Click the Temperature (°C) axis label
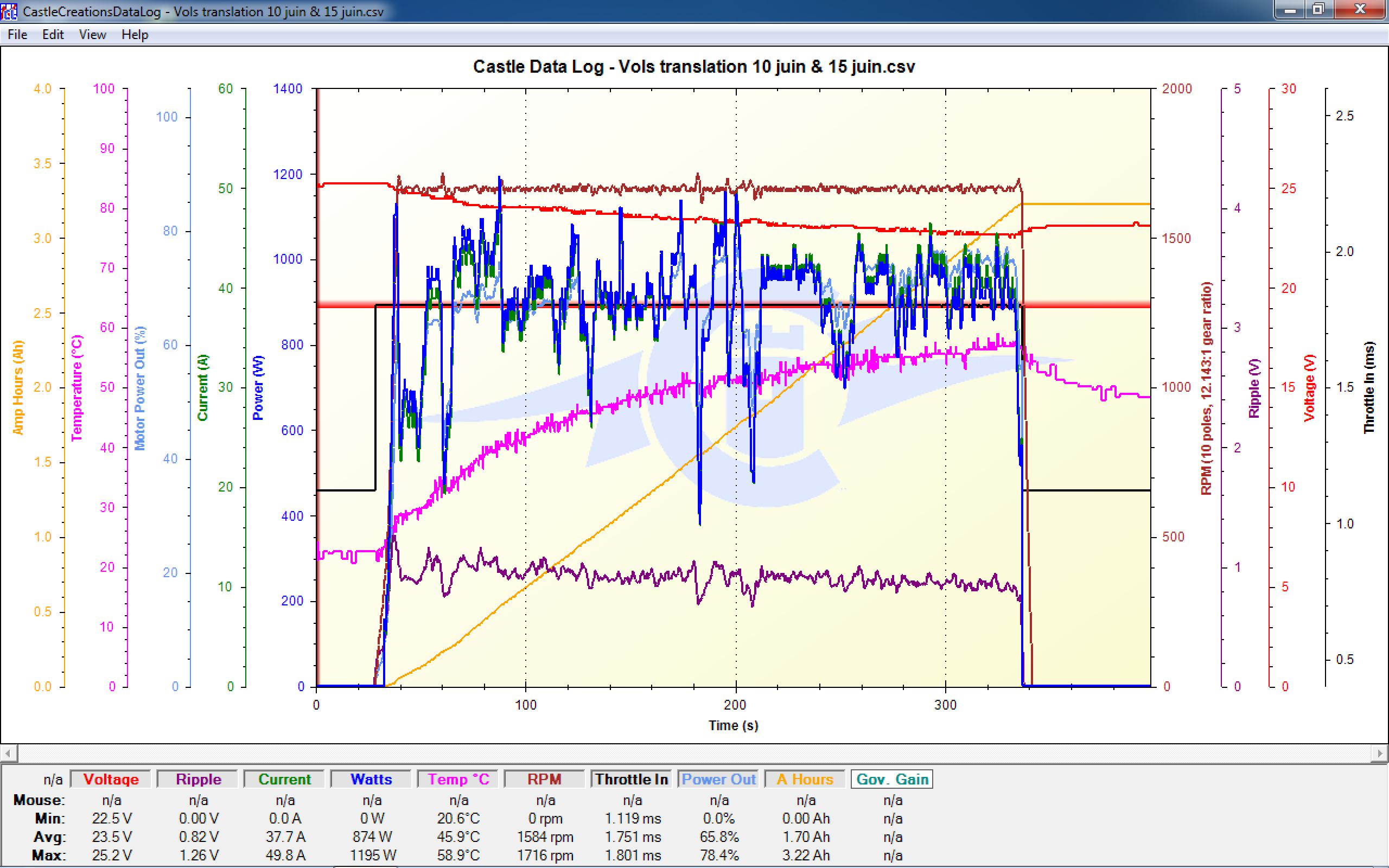 (x=77, y=388)
